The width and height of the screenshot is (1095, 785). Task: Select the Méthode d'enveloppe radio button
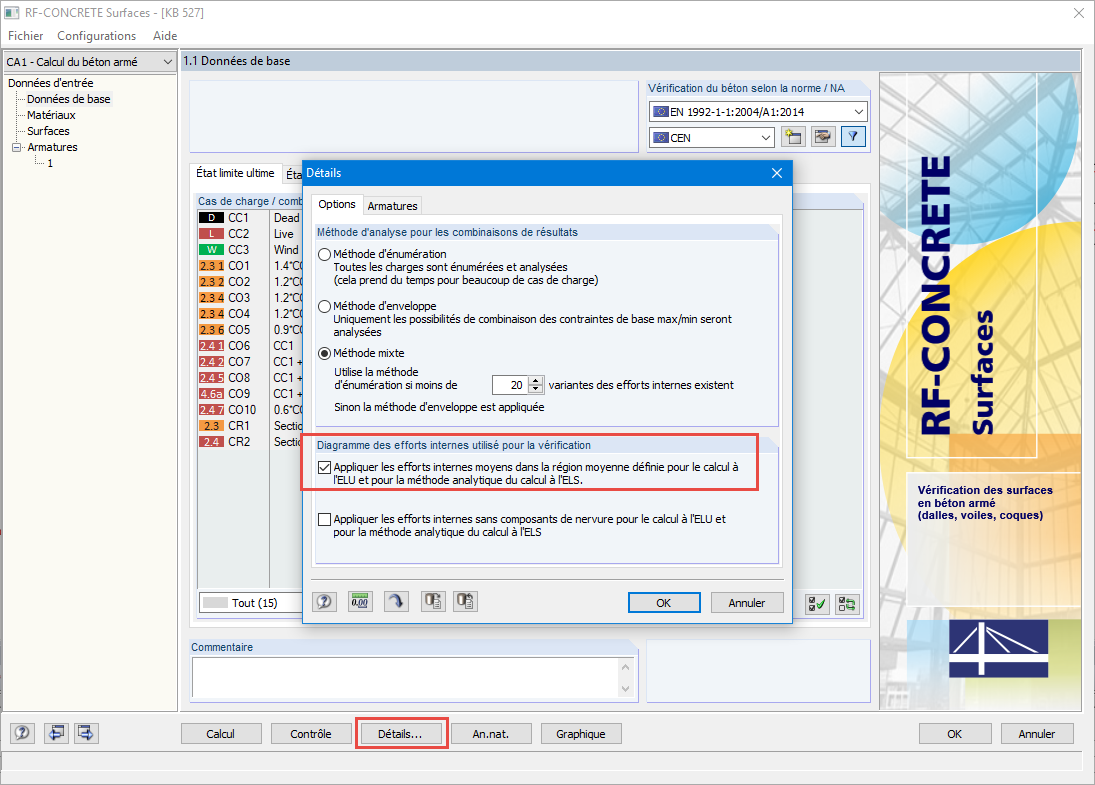pos(324,307)
